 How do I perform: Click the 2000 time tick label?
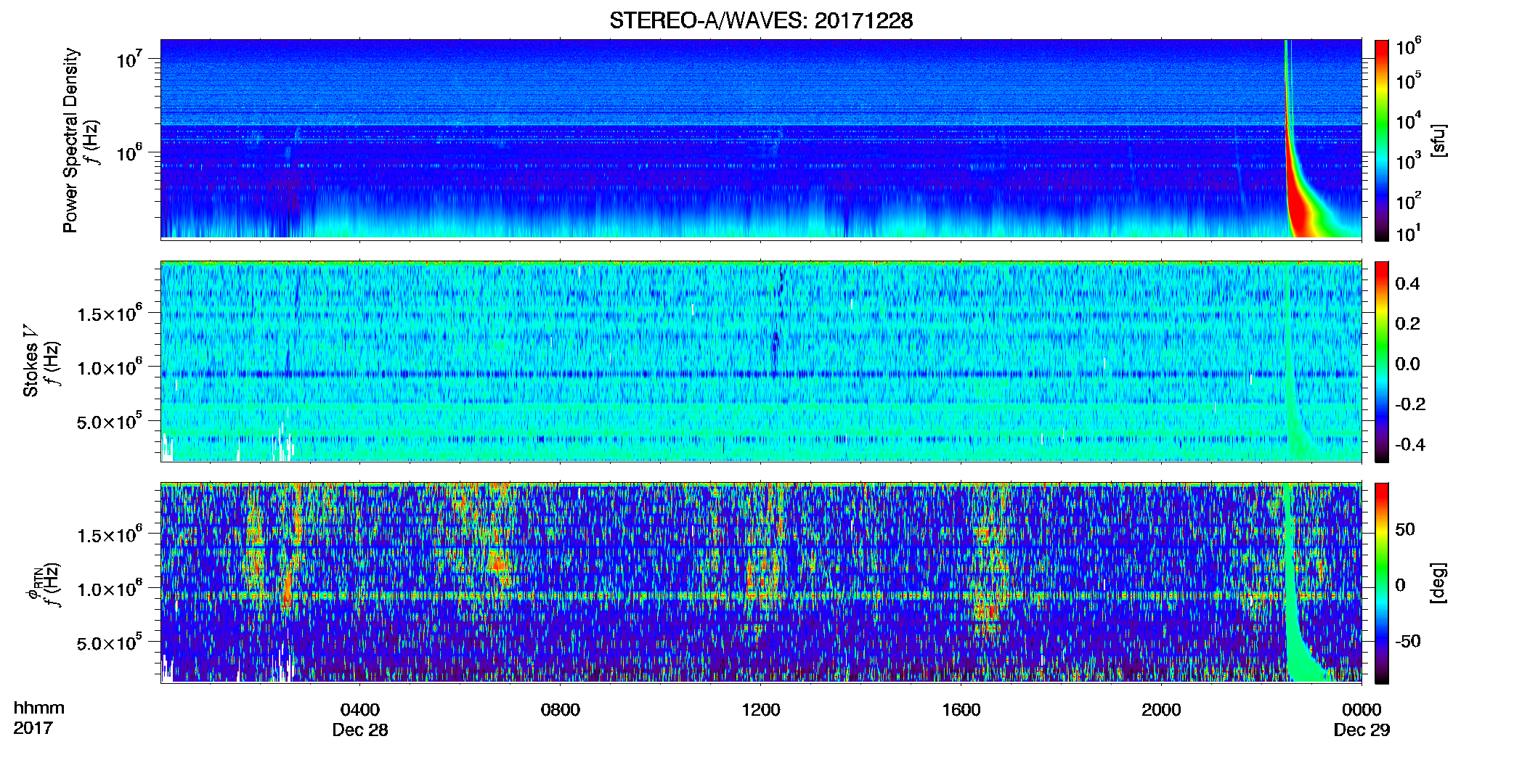[1161, 710]
